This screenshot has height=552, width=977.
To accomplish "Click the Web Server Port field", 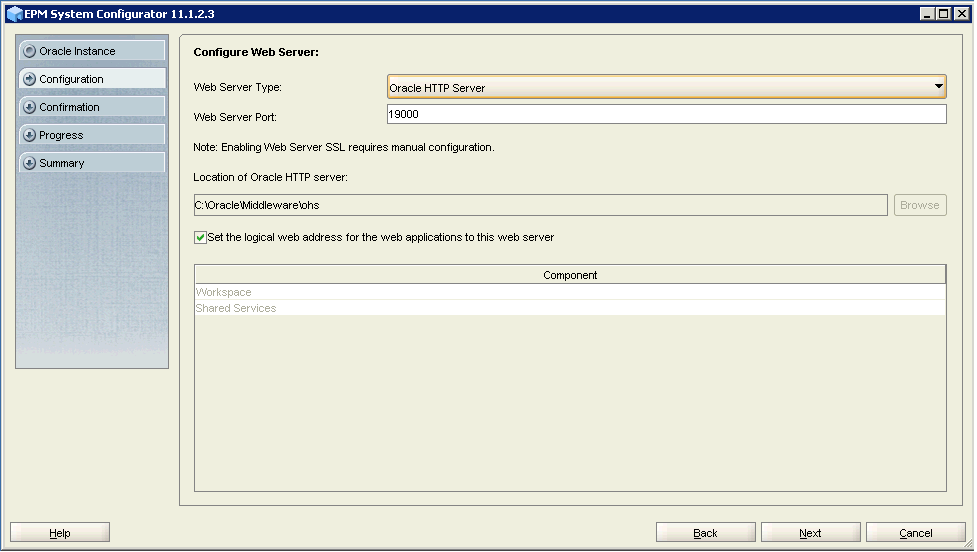I will click(666, 115).
